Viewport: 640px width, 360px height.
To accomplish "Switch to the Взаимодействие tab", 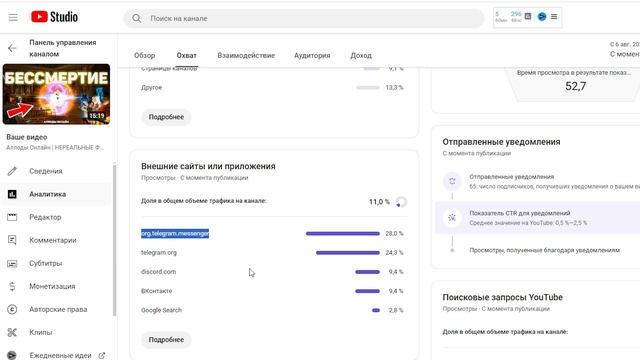I will pyautogui.click(x=246, y=56).
